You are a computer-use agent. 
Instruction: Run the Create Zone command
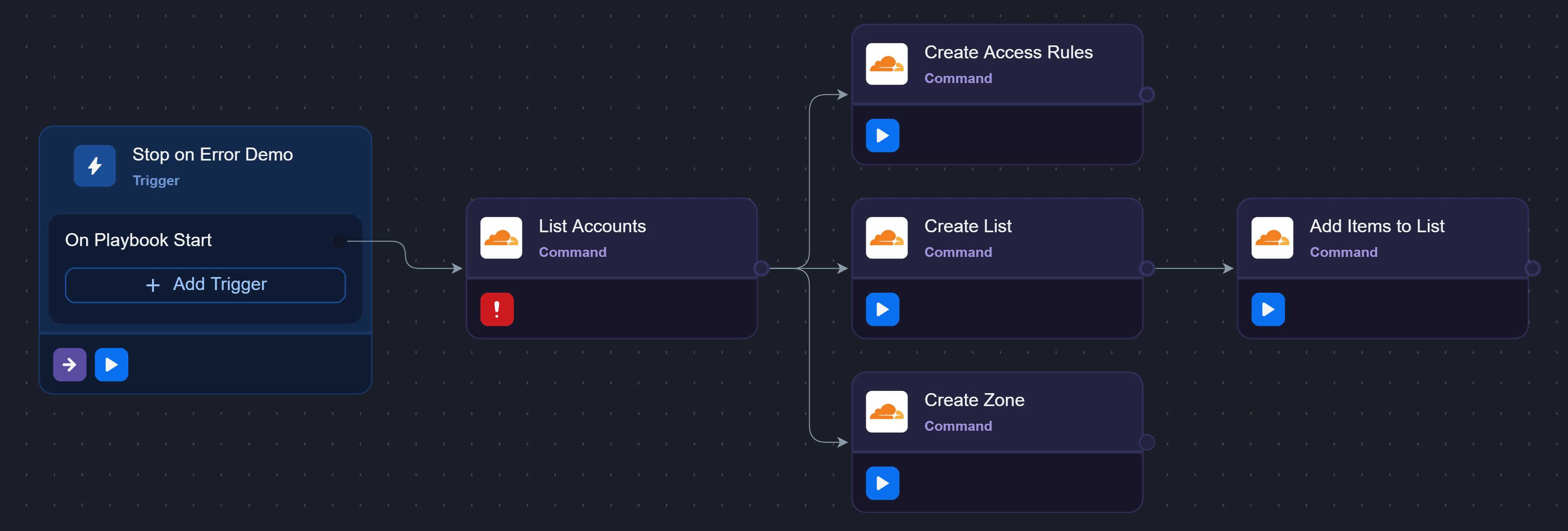coord(882,483)
